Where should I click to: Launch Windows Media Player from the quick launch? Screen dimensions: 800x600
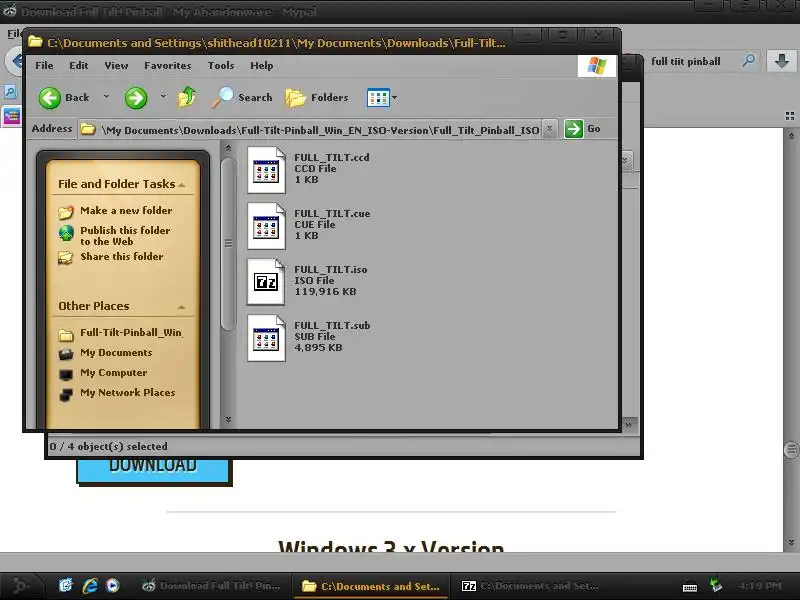[x=113, y=585]
